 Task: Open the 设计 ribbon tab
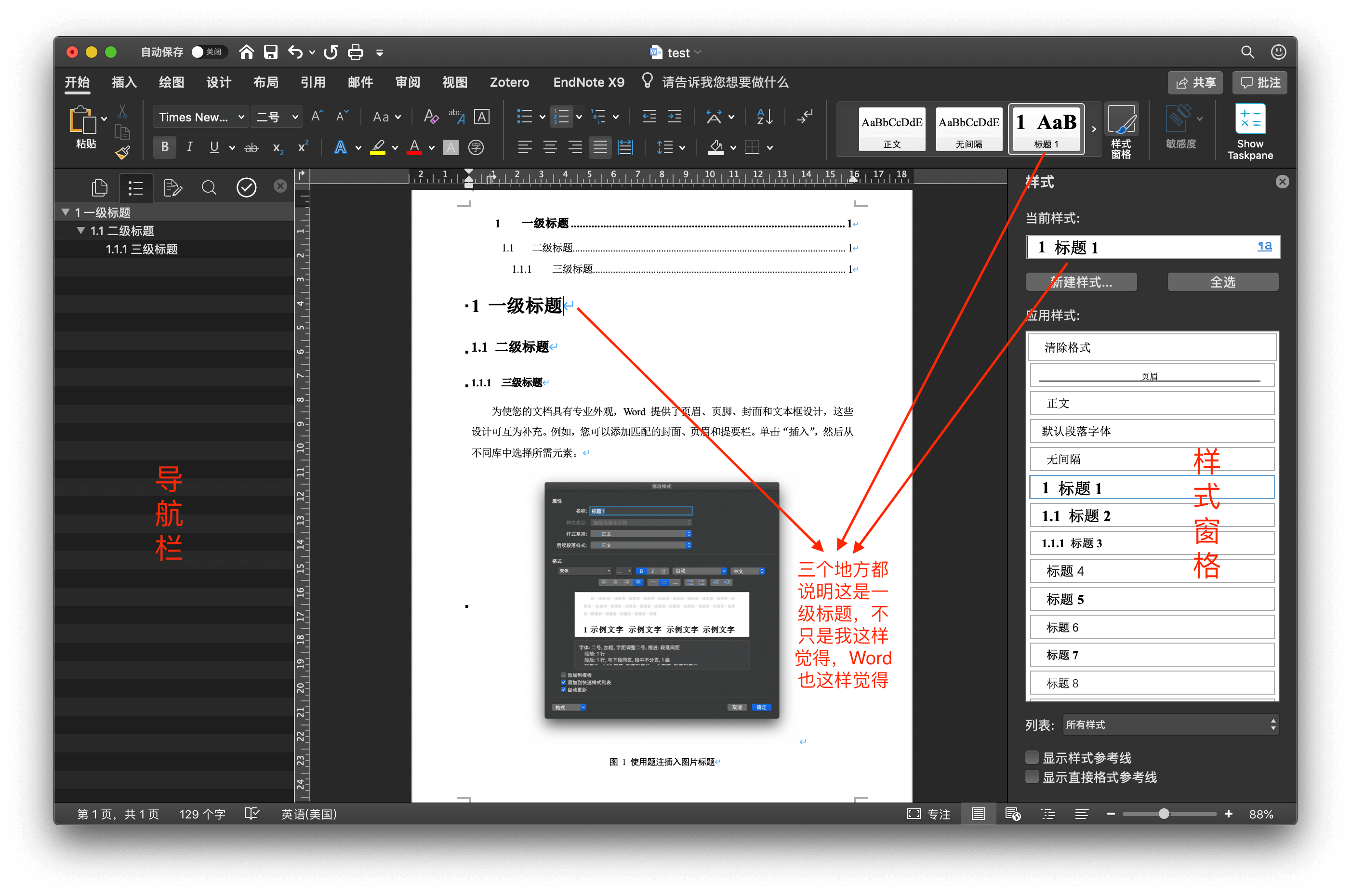(x=218, y=82)
